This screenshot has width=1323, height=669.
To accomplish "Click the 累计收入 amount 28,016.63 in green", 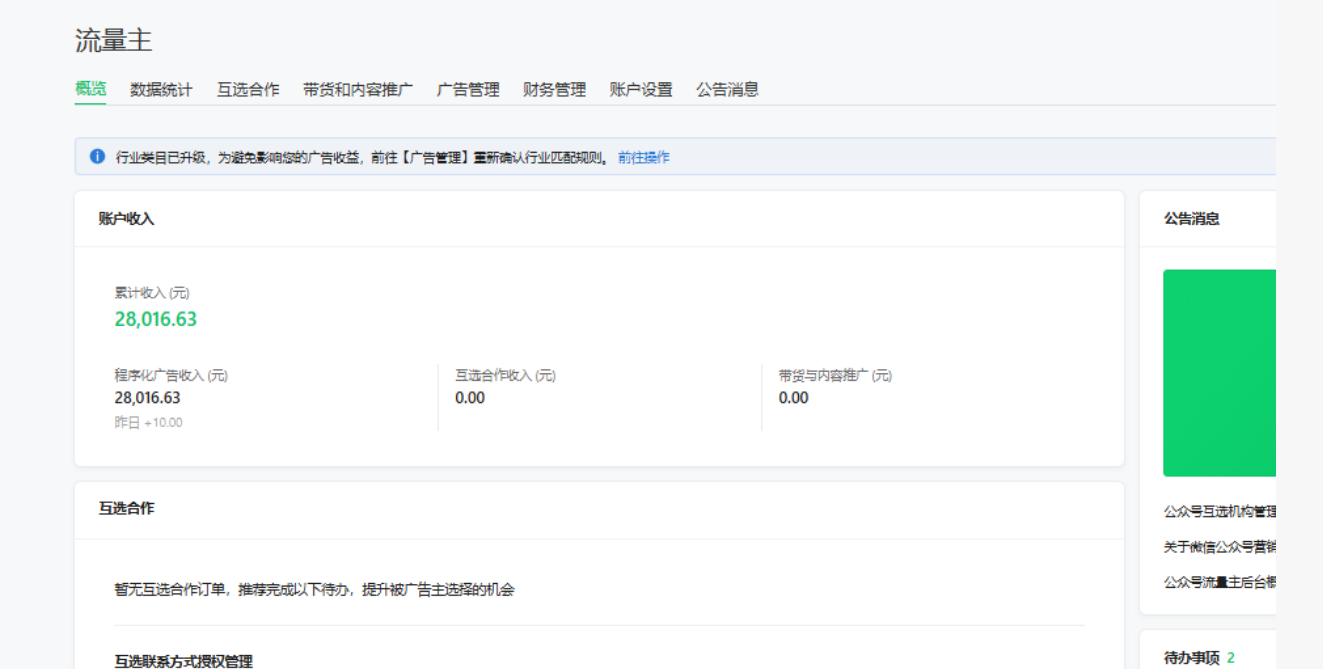I will point(156,319).
